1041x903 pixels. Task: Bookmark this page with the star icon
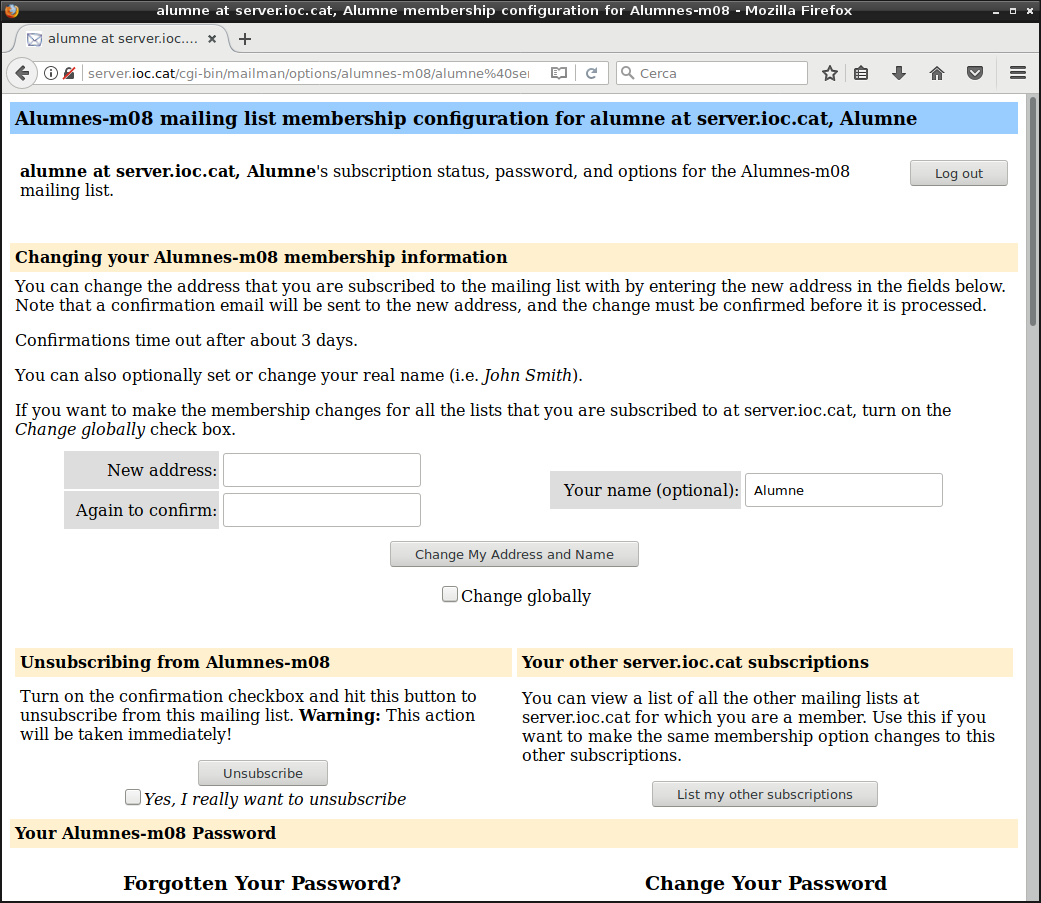829,73
